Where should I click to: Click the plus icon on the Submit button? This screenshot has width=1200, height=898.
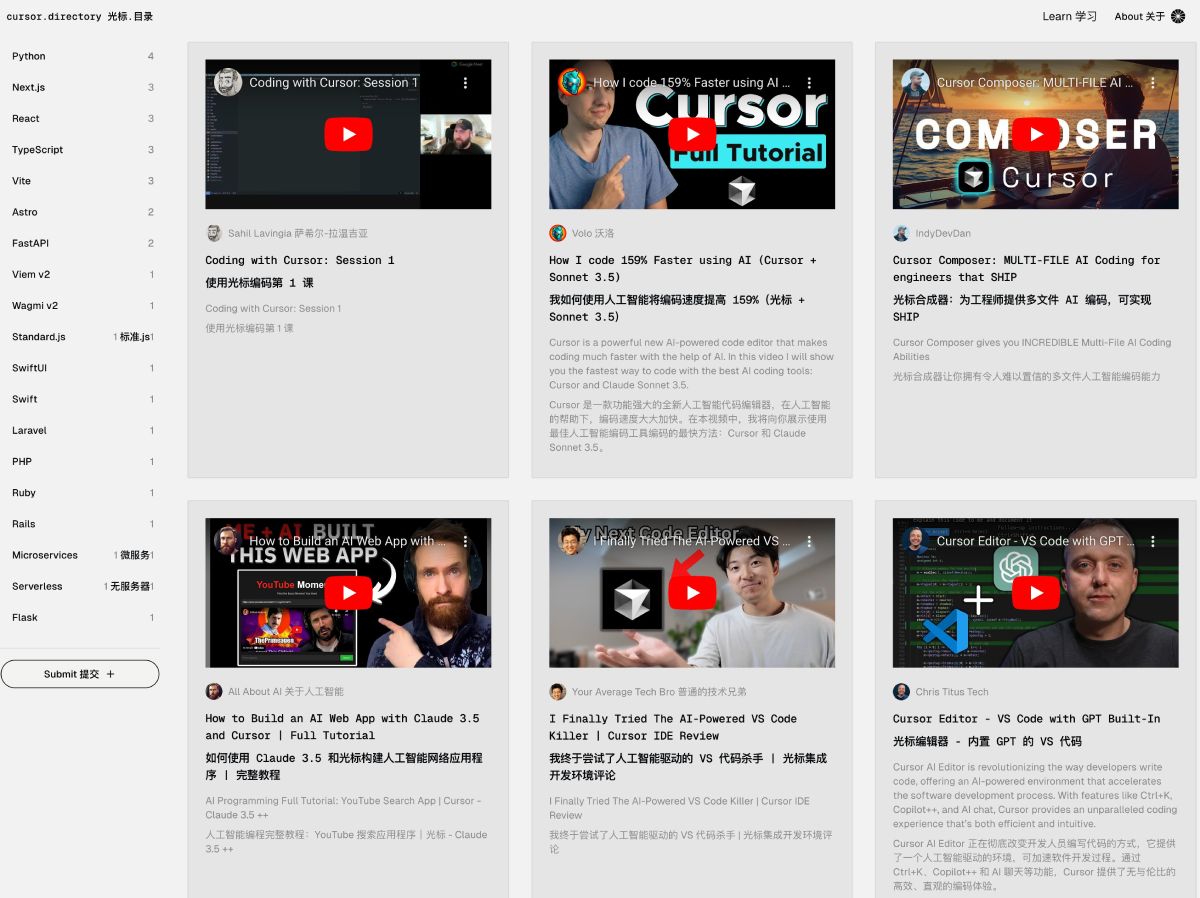click(109, 673)
